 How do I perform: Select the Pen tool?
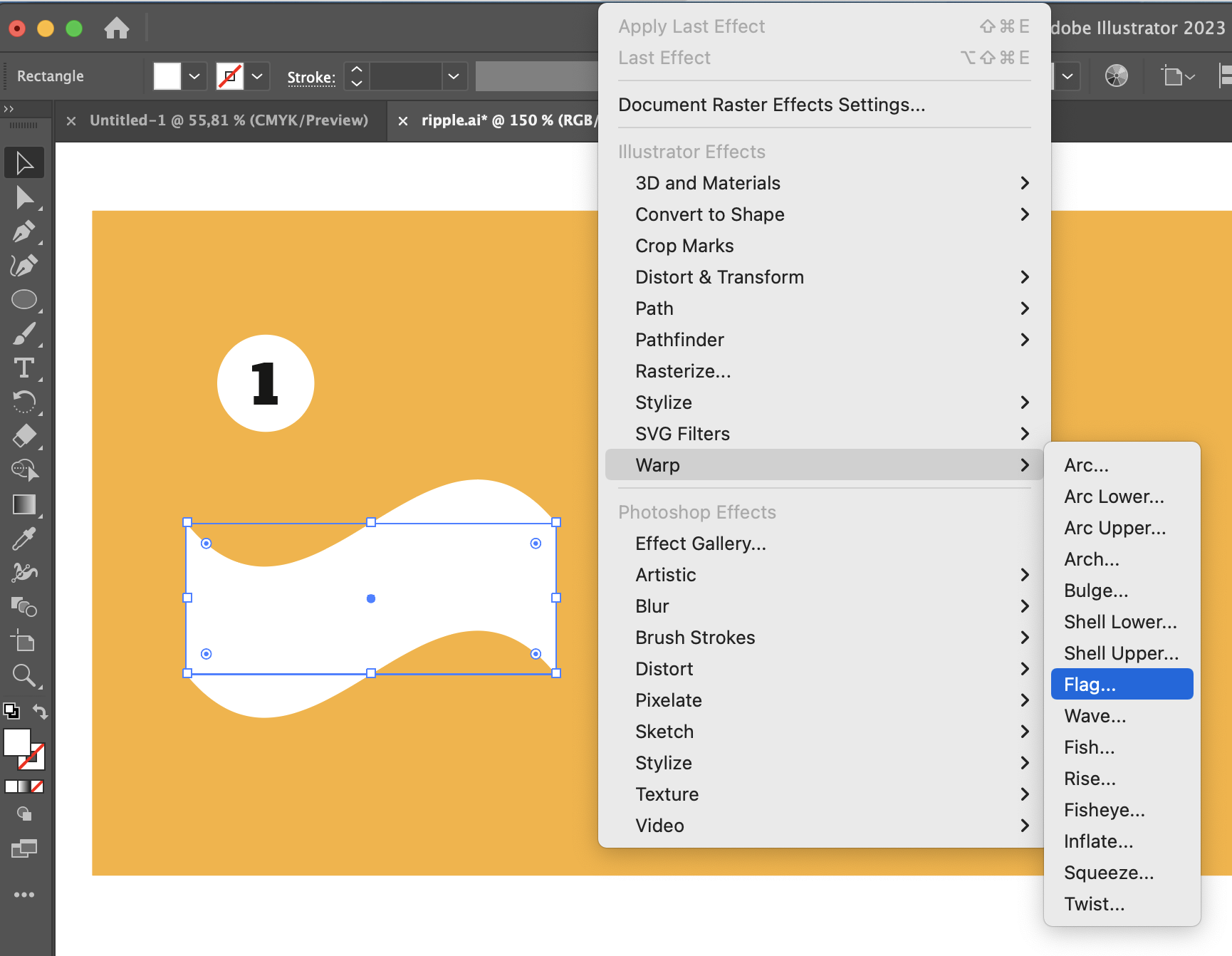click(24, 231)
